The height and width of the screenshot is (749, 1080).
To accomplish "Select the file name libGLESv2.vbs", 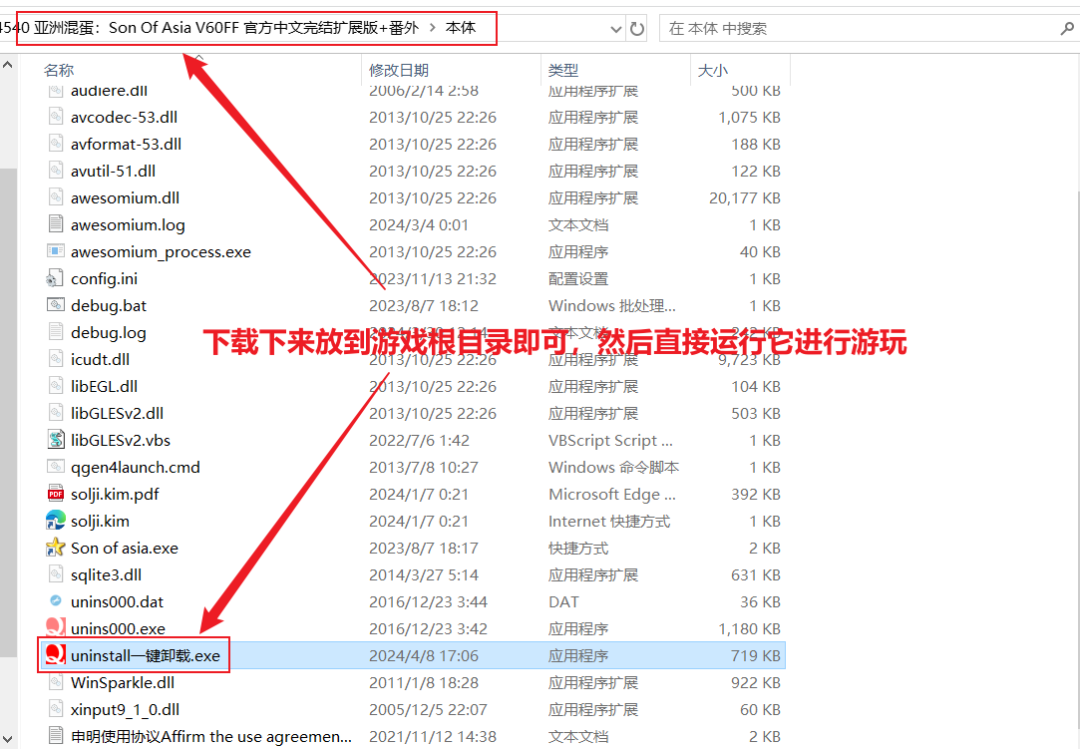I will [x=121, y=440].
